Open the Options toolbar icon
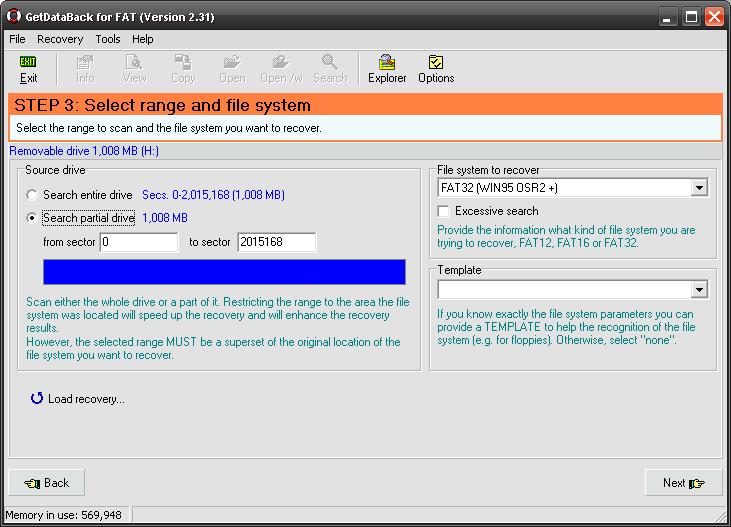 click(436, 69)
